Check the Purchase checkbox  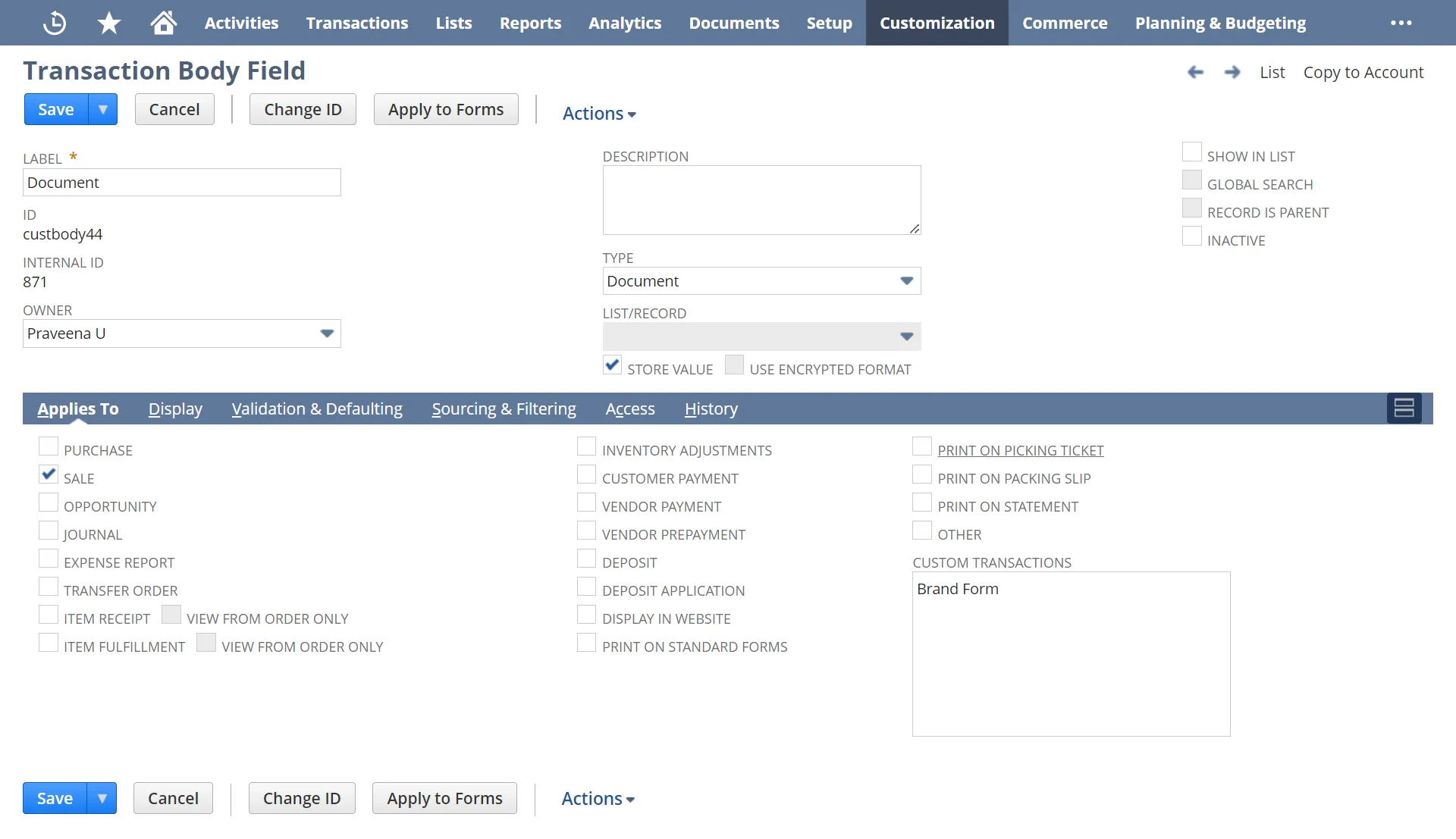click(x=49, y=446)
